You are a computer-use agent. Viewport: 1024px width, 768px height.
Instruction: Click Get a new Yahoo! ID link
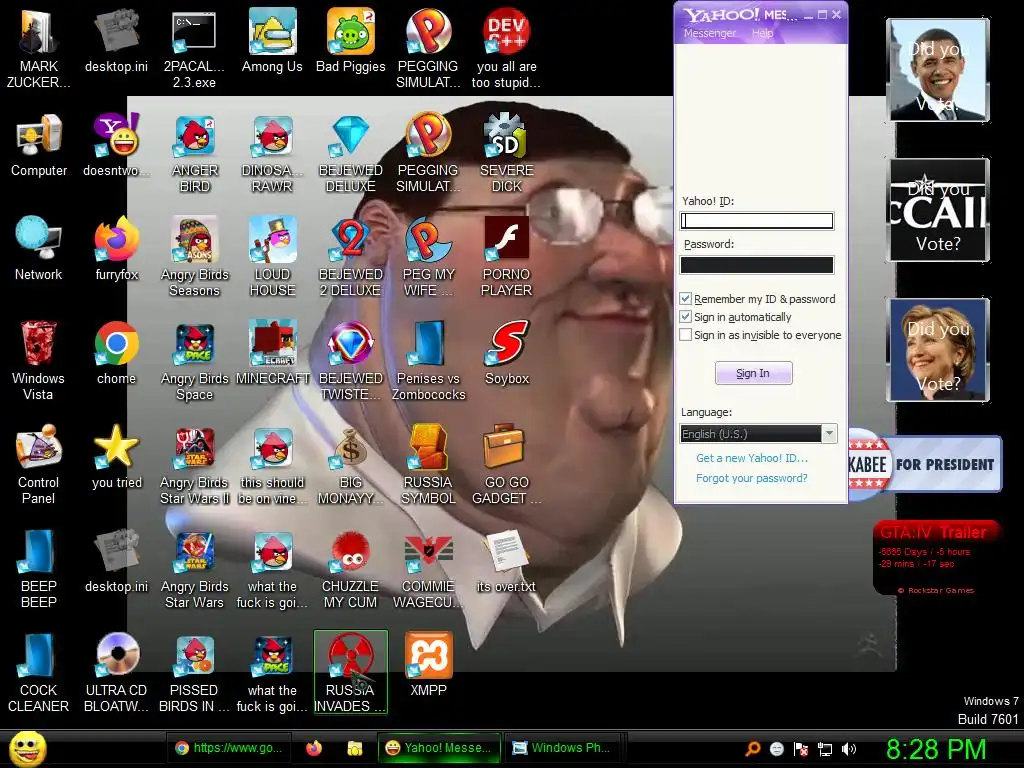752,458
